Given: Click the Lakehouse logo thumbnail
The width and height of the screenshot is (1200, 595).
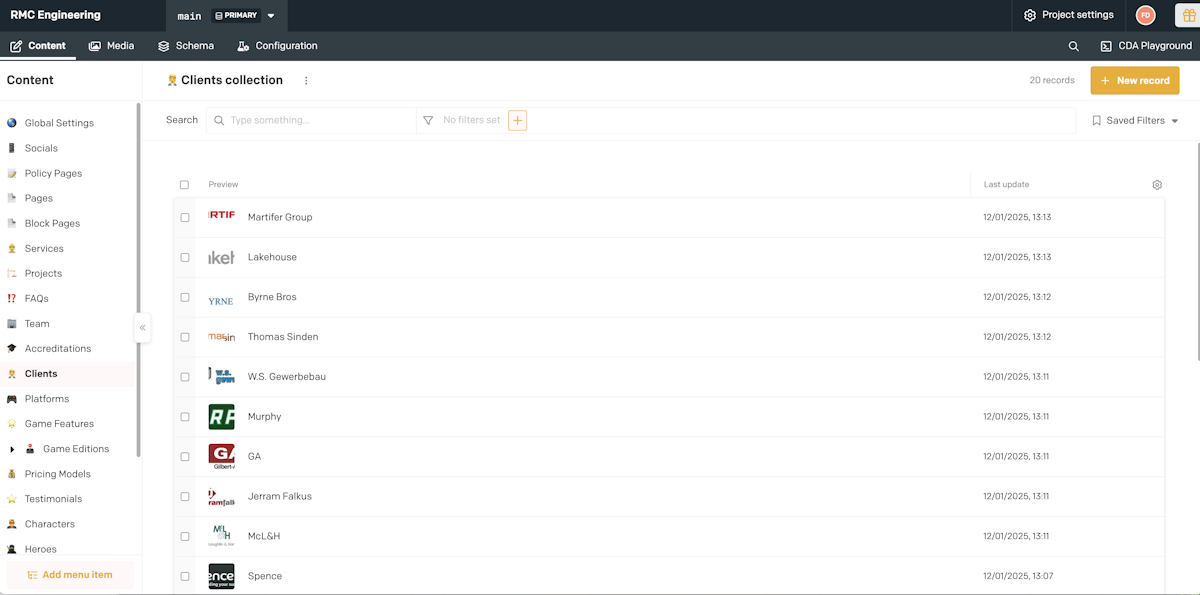Looking at the screenshot, I should point(221,257).
